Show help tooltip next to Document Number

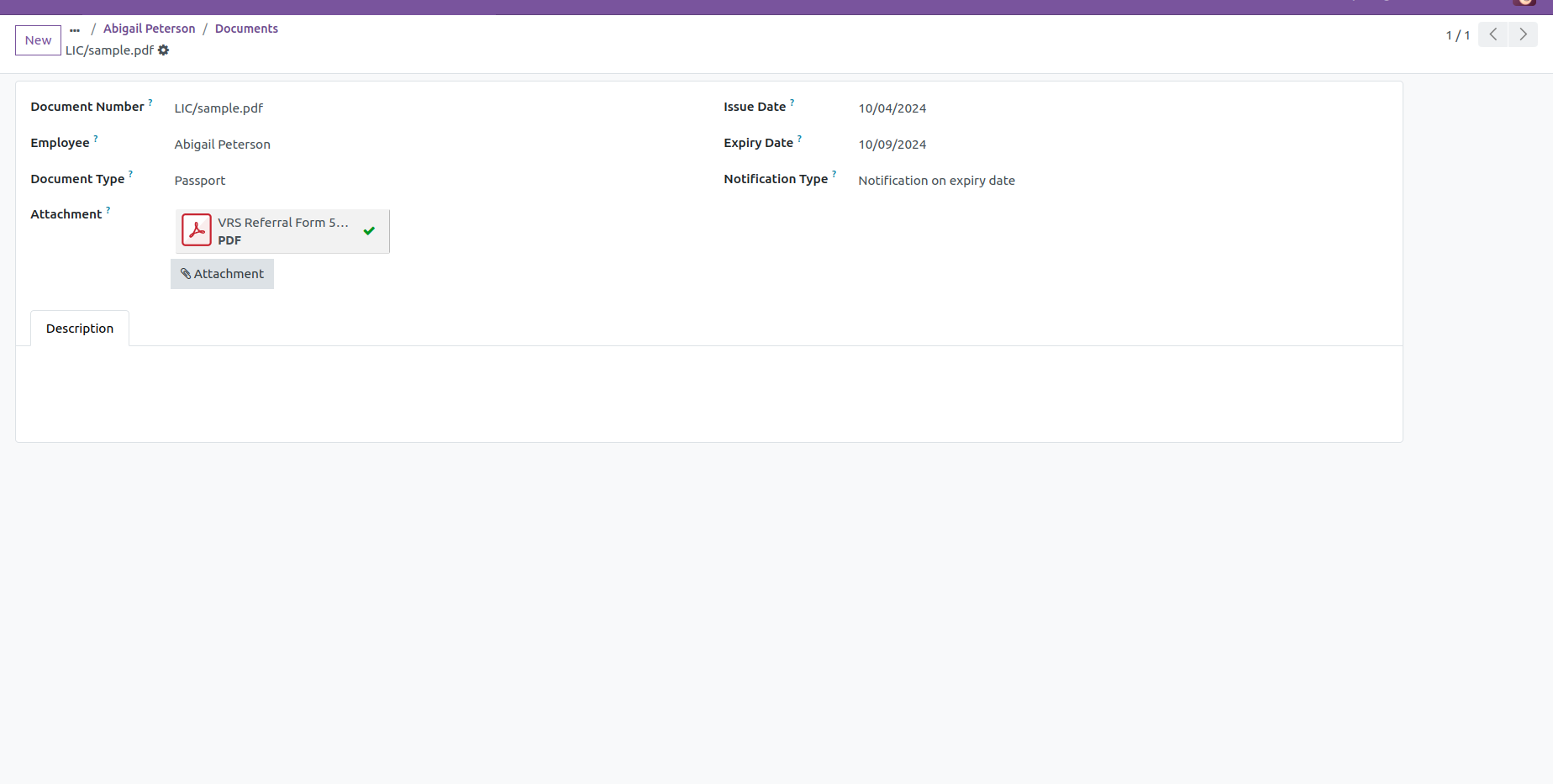point(150,103)
